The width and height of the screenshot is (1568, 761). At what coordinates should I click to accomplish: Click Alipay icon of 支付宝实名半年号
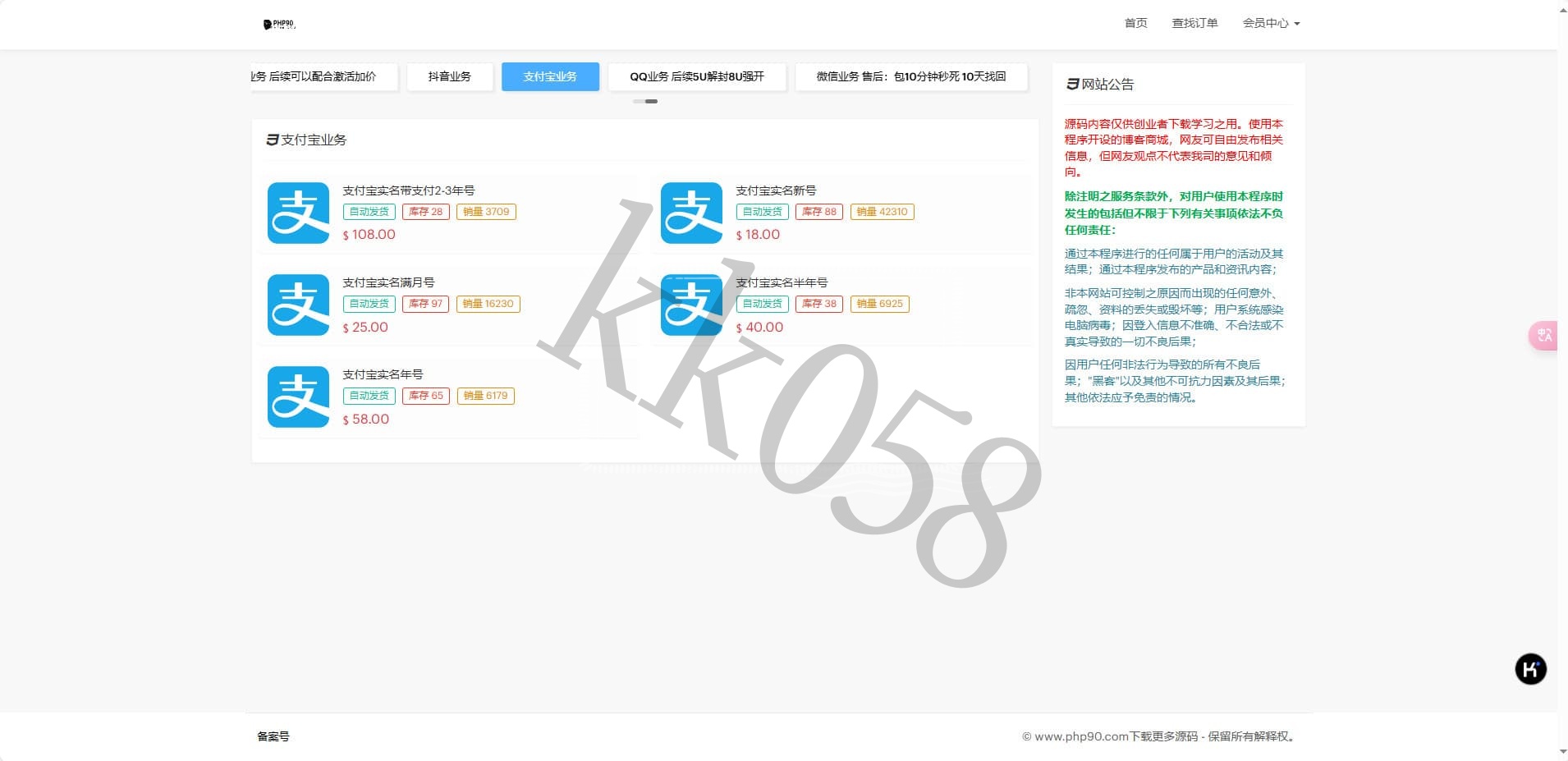tap(691, 305)
